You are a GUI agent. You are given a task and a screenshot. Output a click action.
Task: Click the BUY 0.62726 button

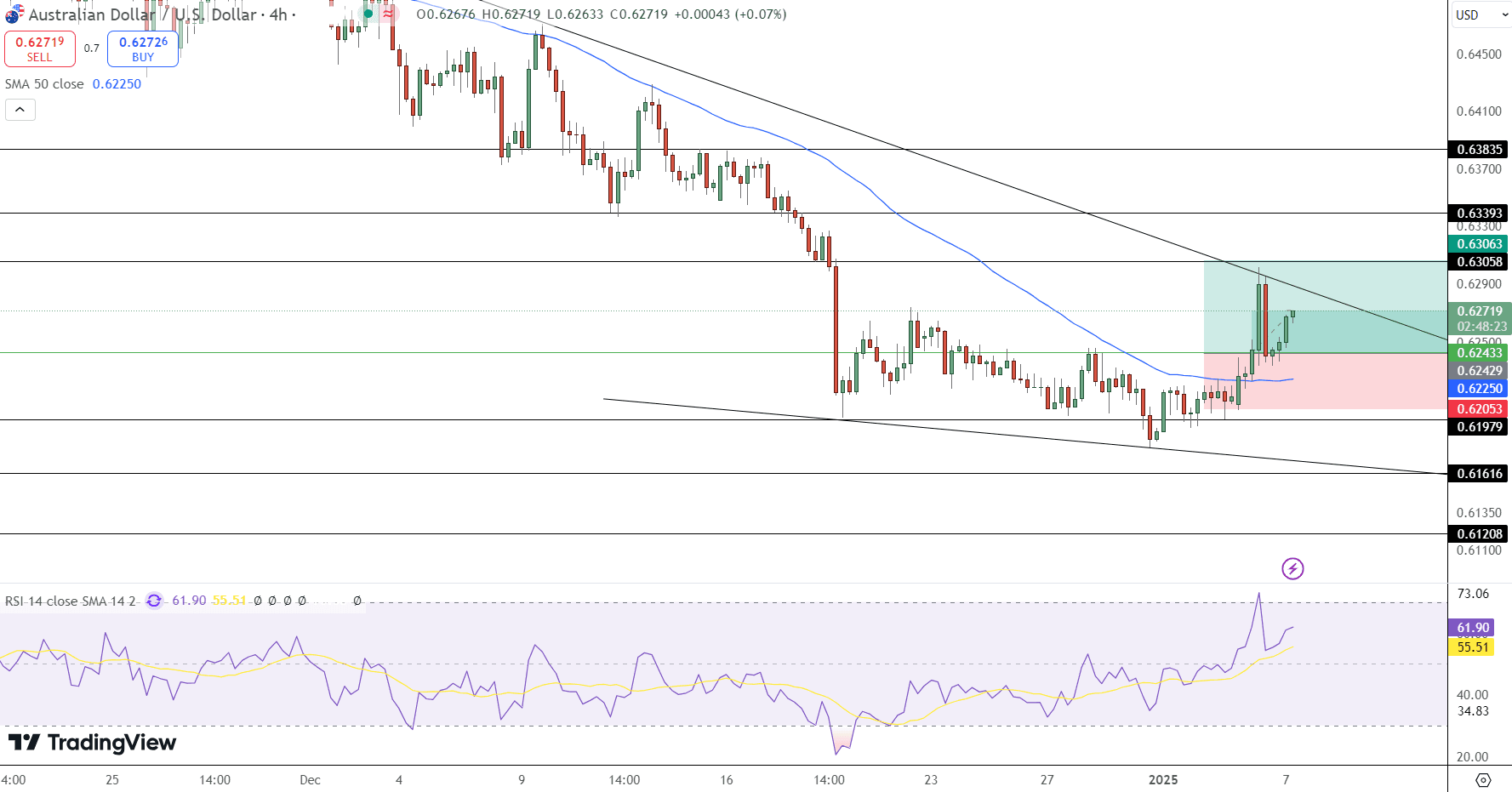[143, 49]
